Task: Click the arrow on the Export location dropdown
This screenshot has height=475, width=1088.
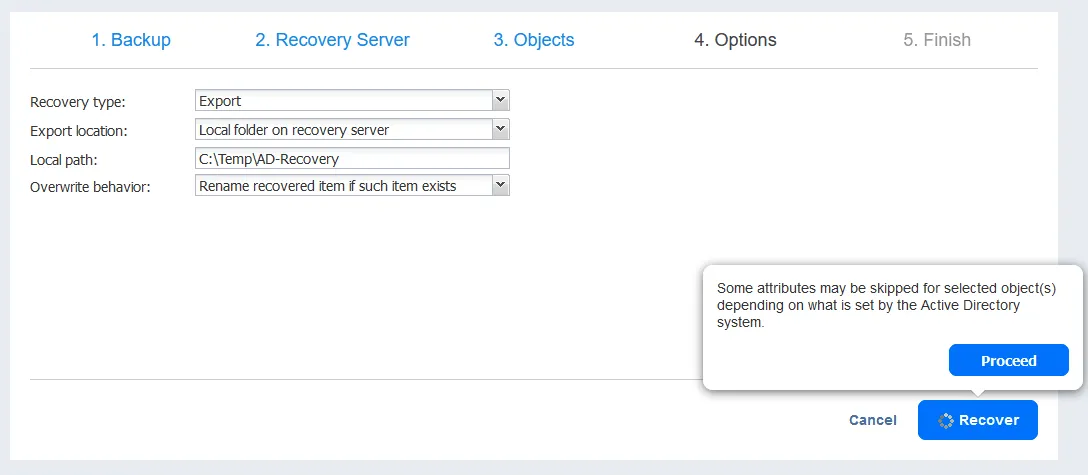Action: pyautogui.click(x=501, y=129)
